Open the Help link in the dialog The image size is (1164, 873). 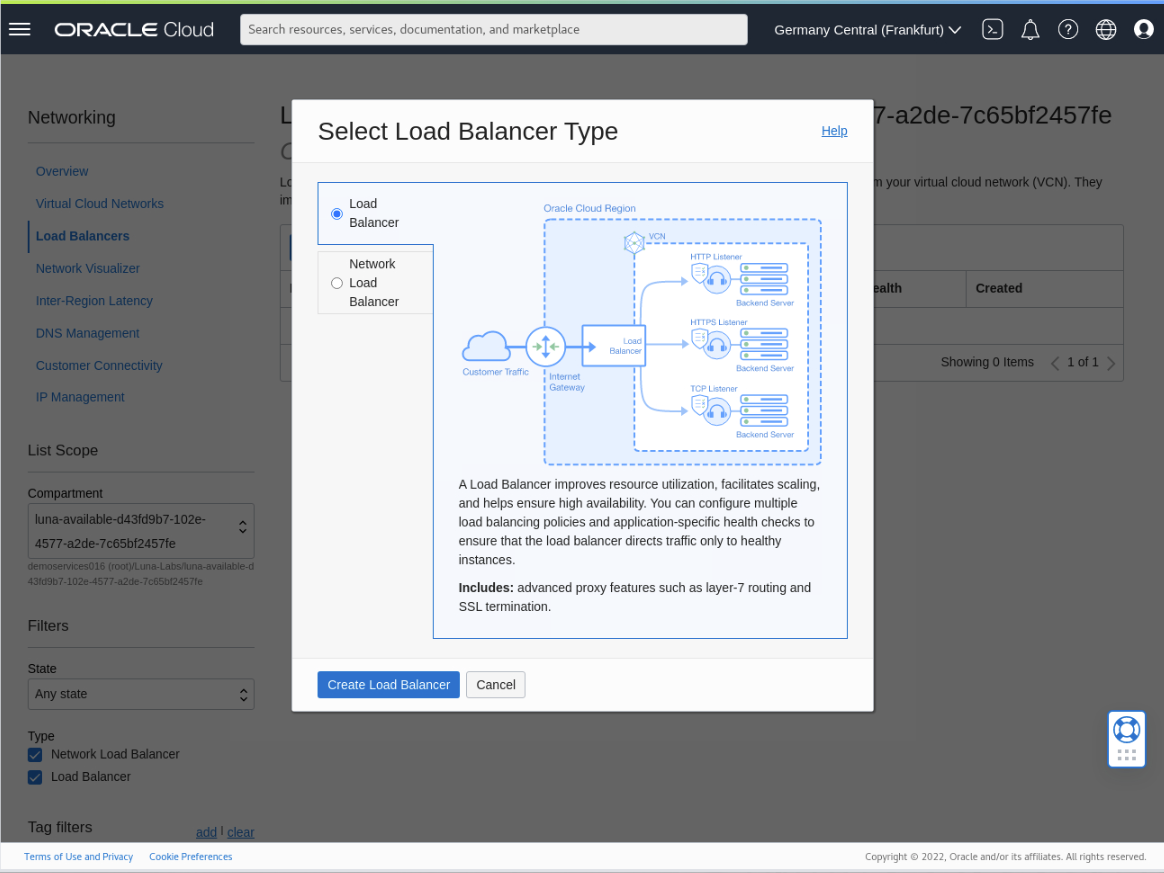834,131
